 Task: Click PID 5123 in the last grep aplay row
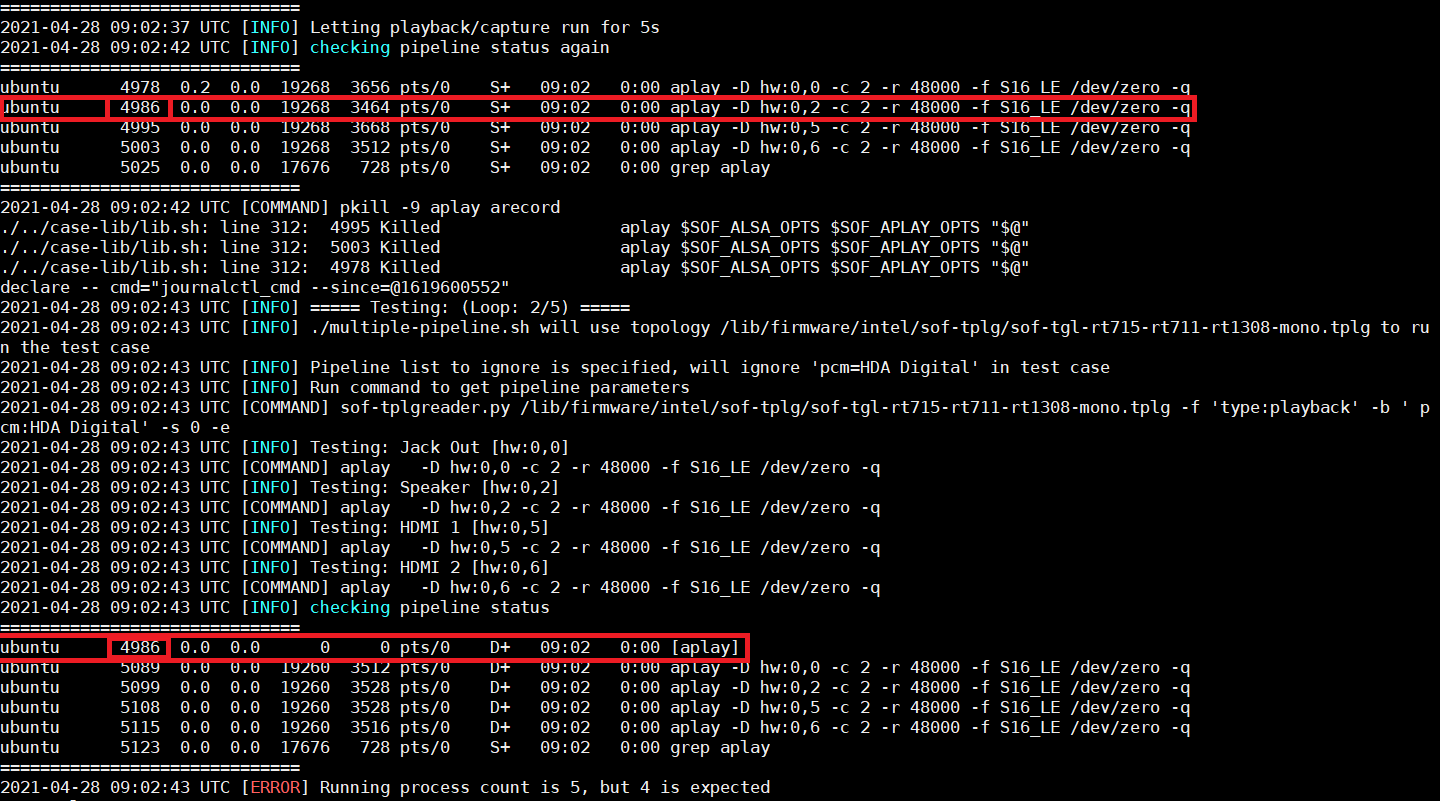(x=140, y=748)
